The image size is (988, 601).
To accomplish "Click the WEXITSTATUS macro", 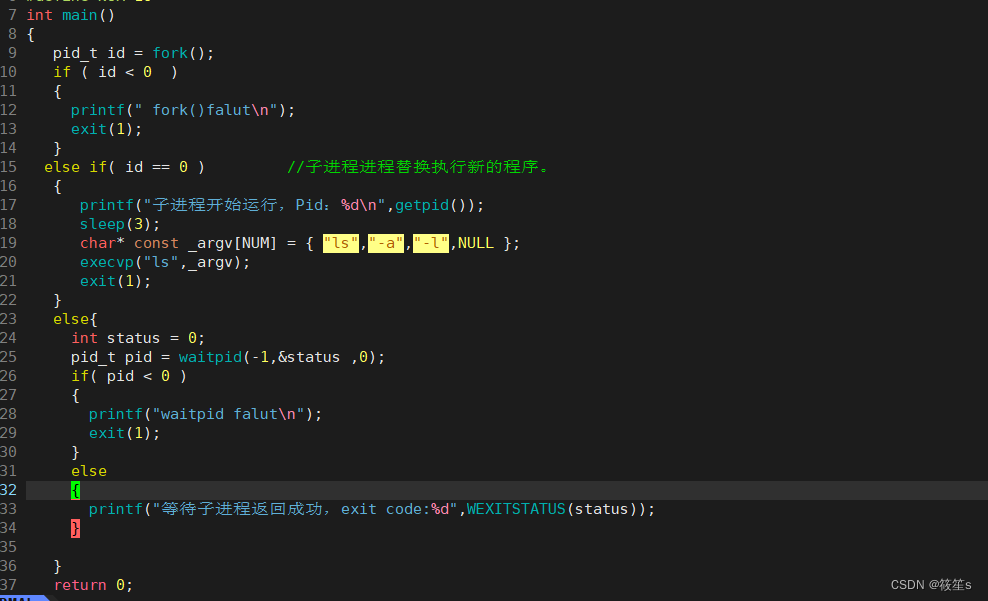I will [516, 509].
